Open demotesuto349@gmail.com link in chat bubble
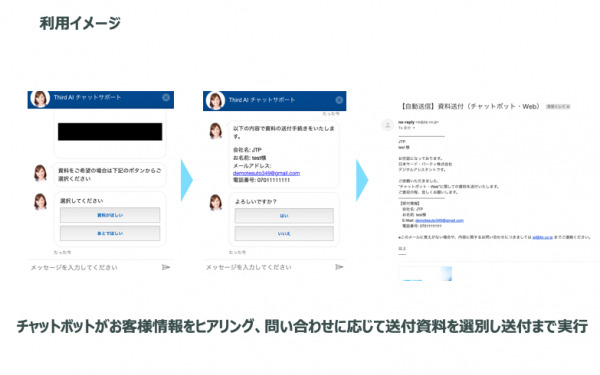The width and height of the screenshot is (600, 375). pyautogui.click(x=266, y=173)
